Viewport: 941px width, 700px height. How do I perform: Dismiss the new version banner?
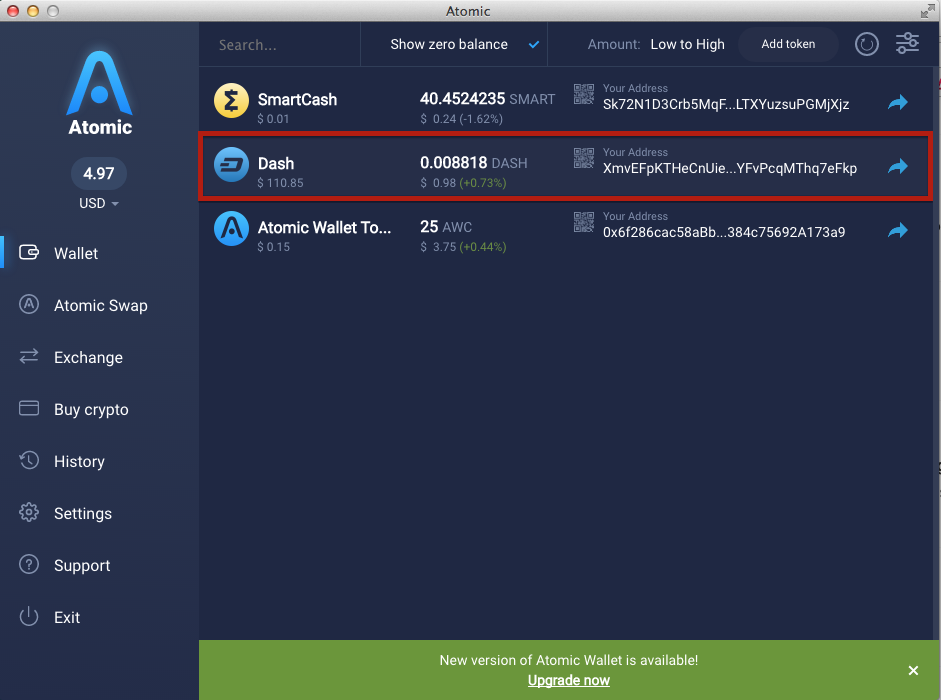[913, 670]
